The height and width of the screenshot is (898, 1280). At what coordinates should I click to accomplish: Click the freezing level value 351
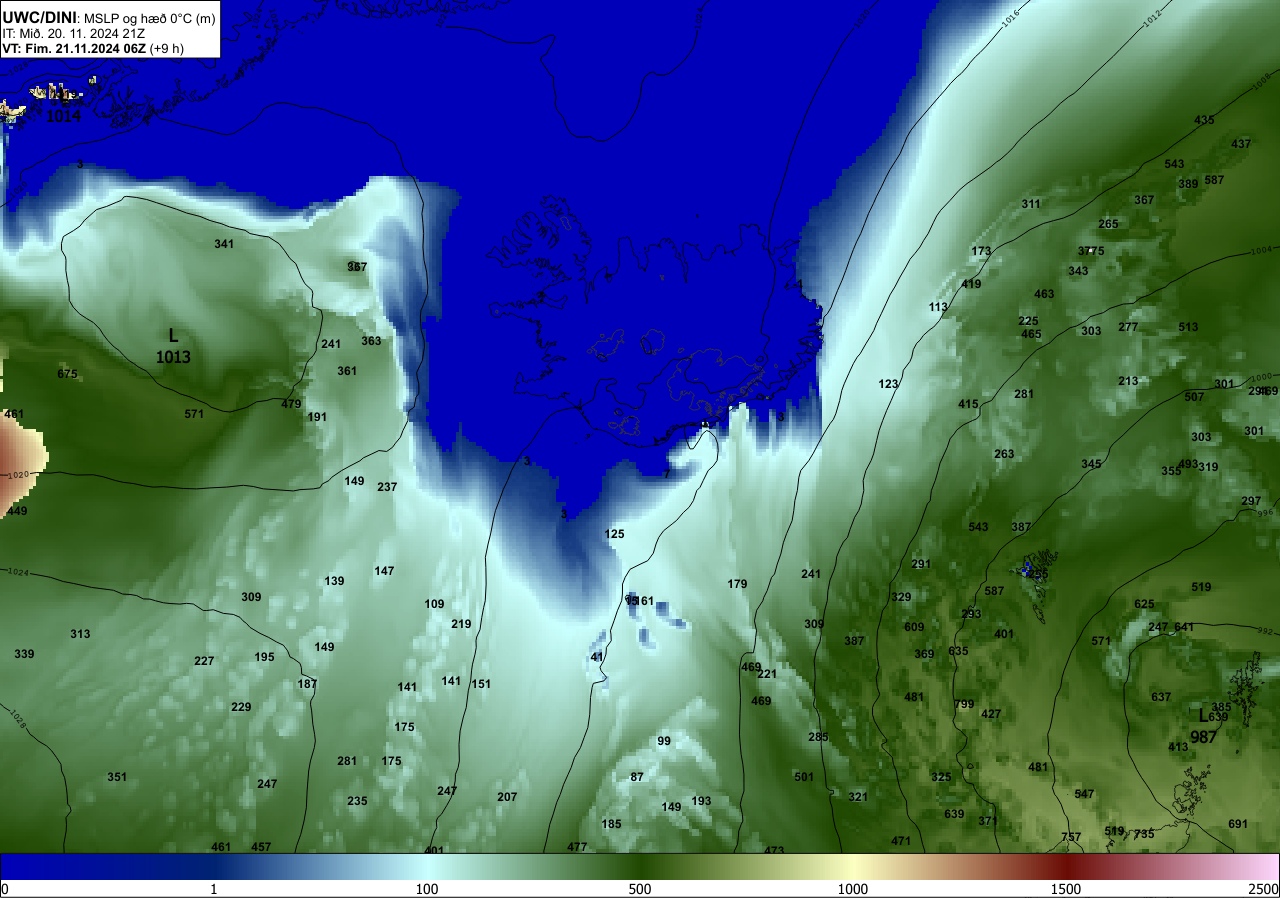117,777
